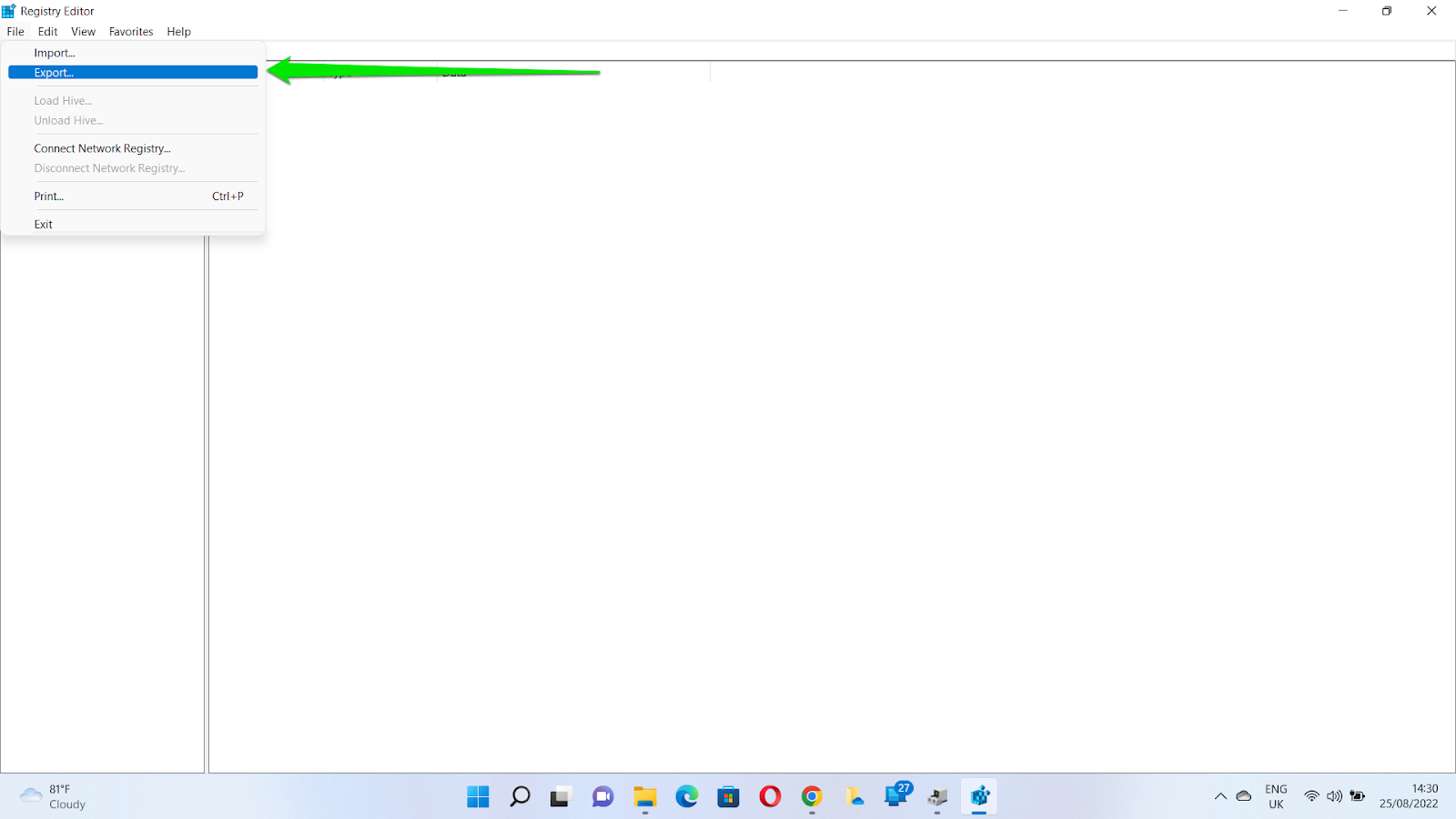Open the Favorites menu
Image resolution: width=1456 pixels, height=819 pixels.
click(131, 32)
